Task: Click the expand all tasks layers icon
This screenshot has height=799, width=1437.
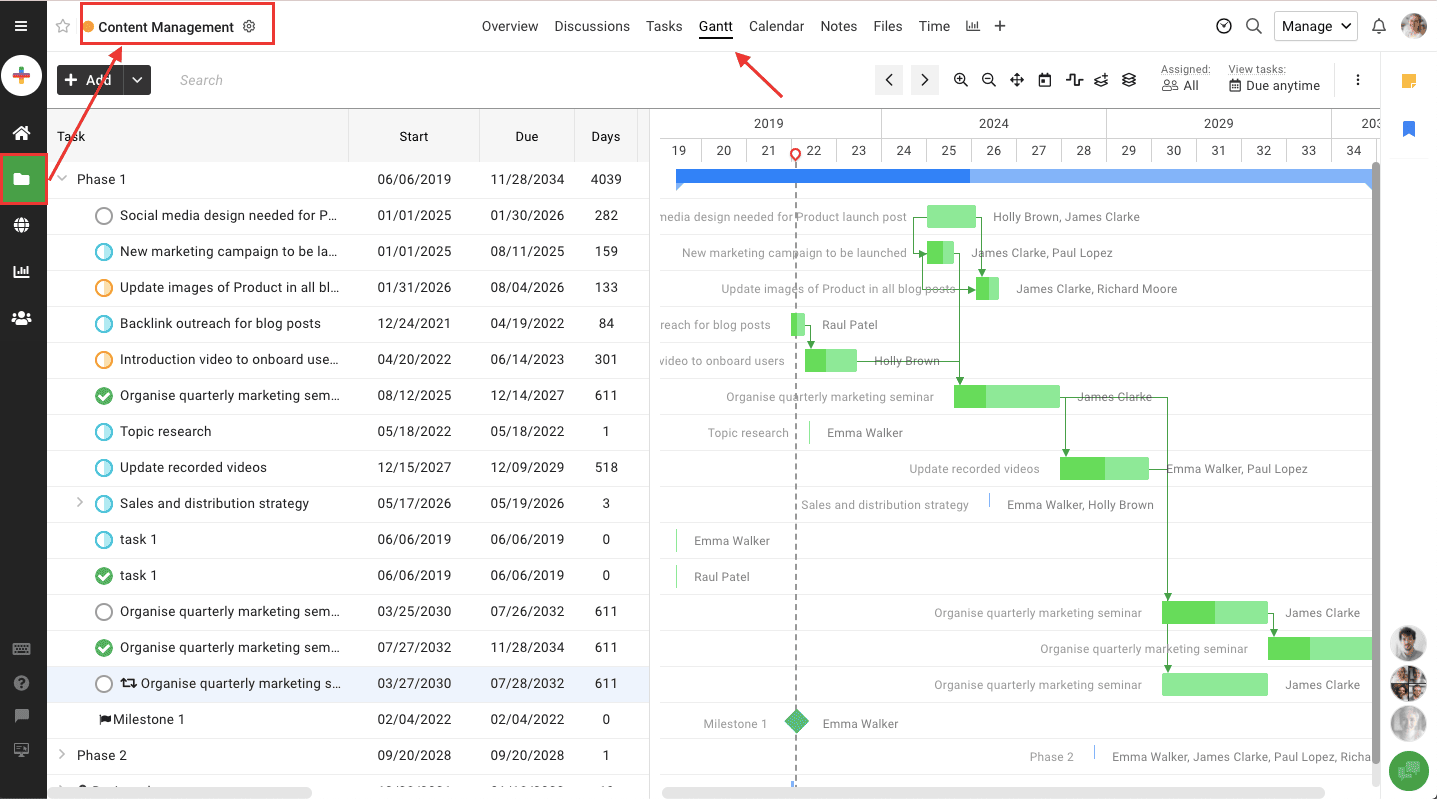Action: click(x=1101, y=80)
